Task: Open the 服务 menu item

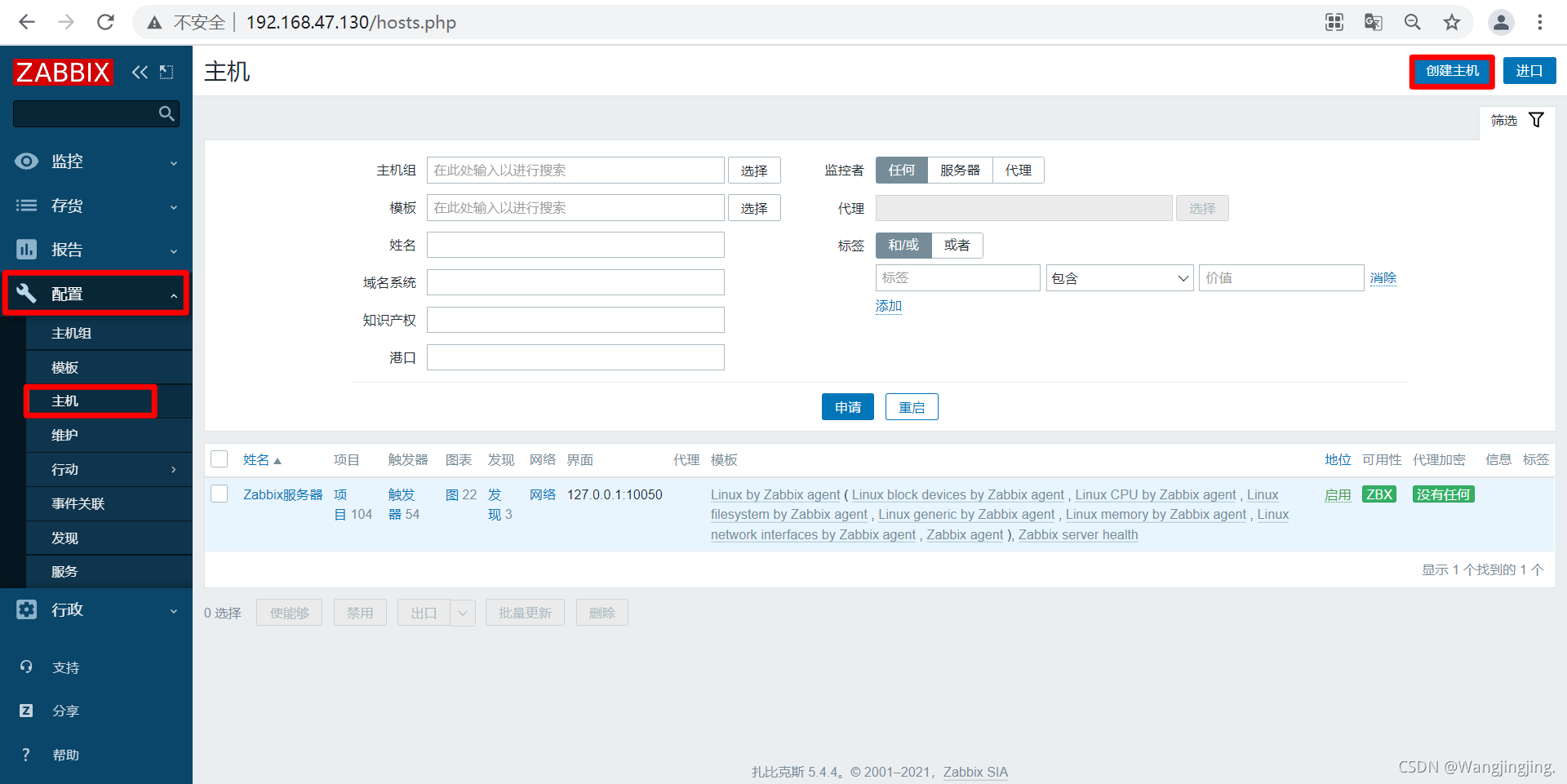Action: [109, 571]
